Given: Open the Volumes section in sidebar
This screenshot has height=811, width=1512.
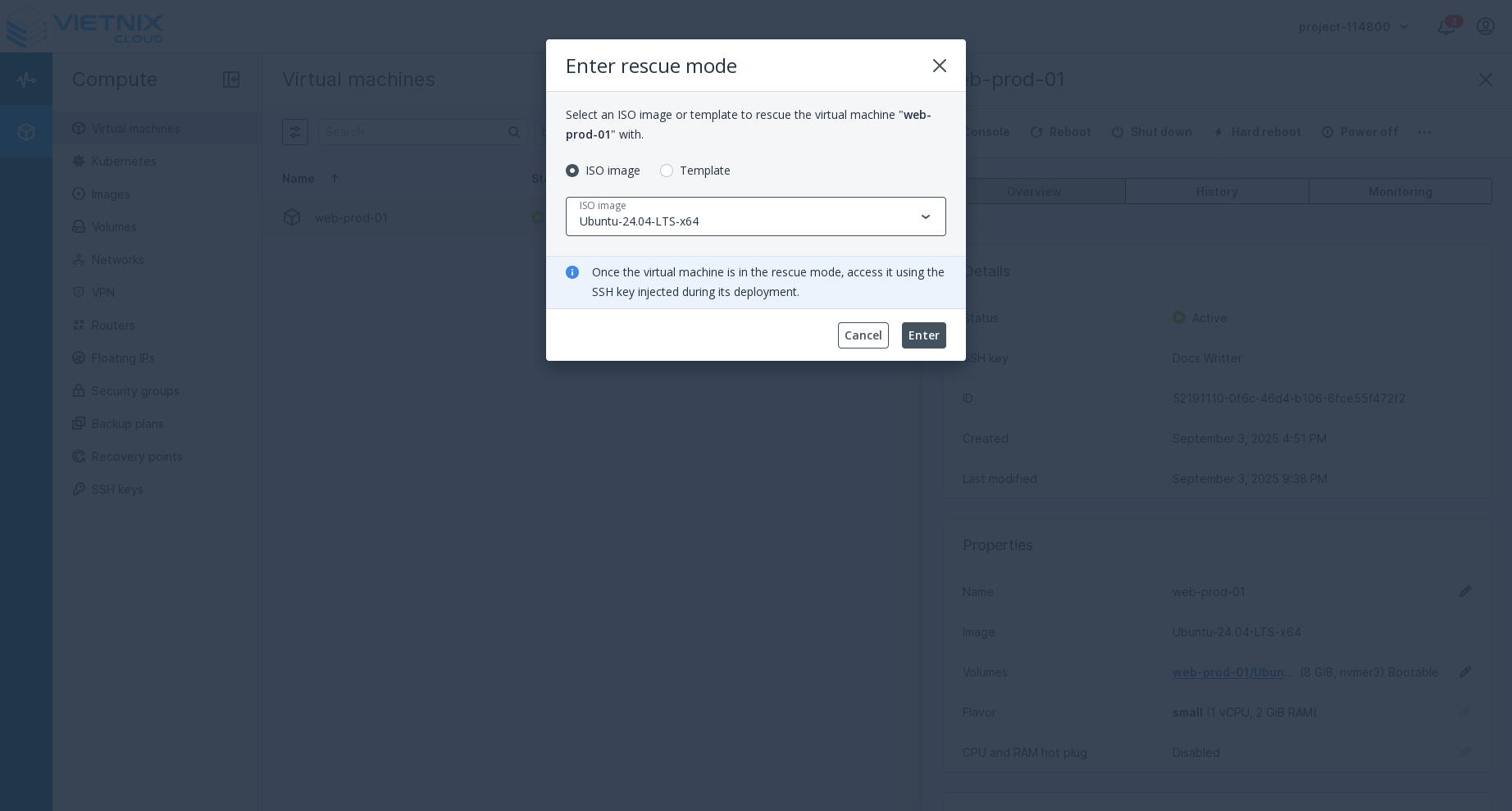Looking at the screenshot, I should 114,227.
